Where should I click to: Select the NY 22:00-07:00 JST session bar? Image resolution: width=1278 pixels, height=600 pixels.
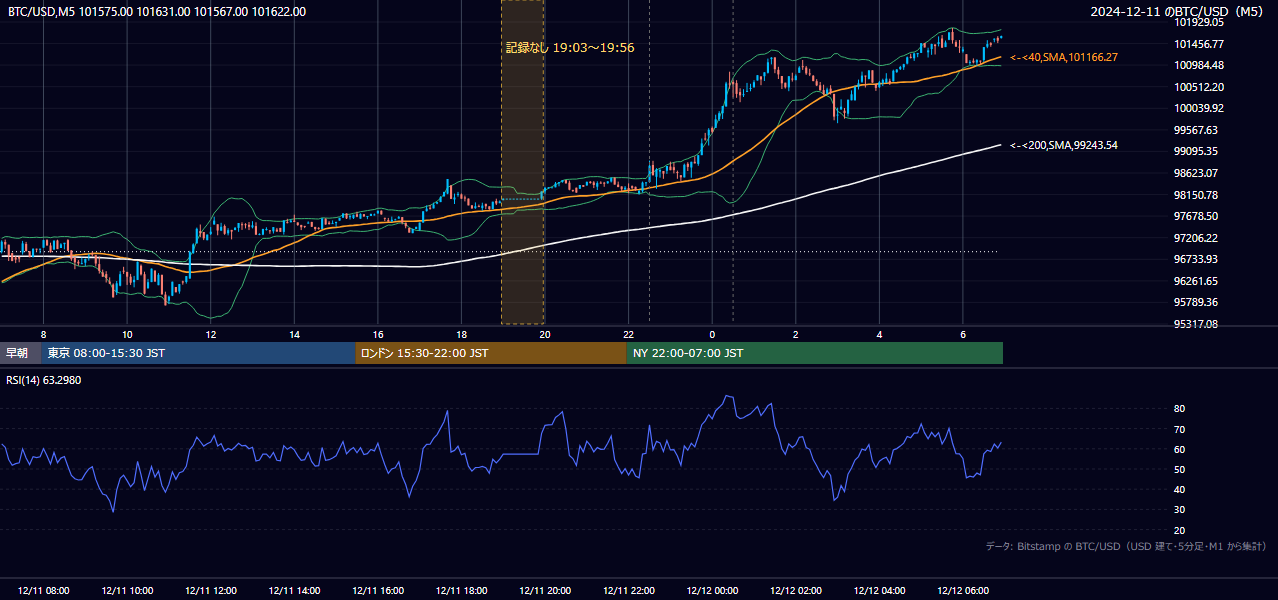coord(815,353)
